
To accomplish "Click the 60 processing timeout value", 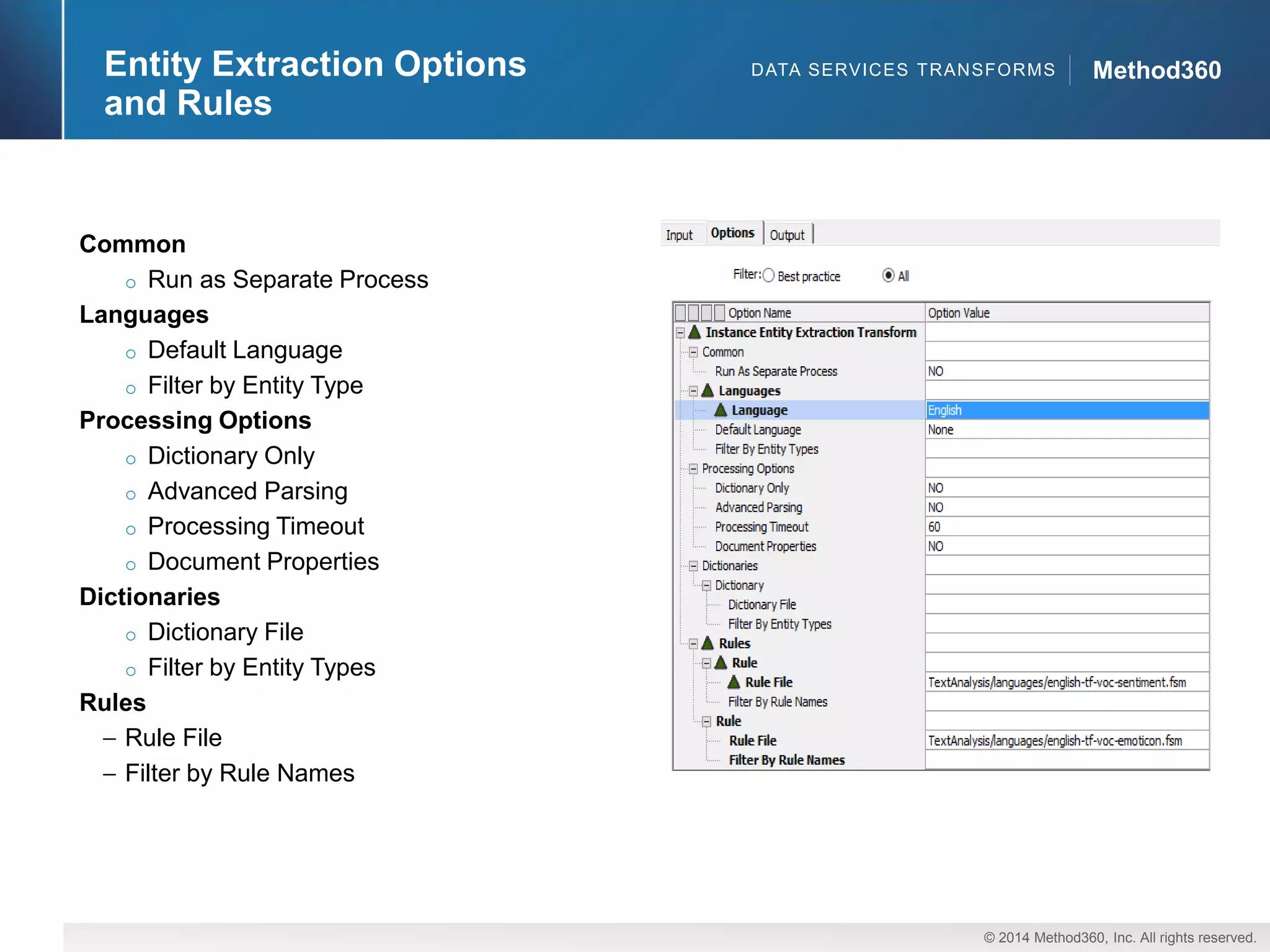I will pos(1067,527).
